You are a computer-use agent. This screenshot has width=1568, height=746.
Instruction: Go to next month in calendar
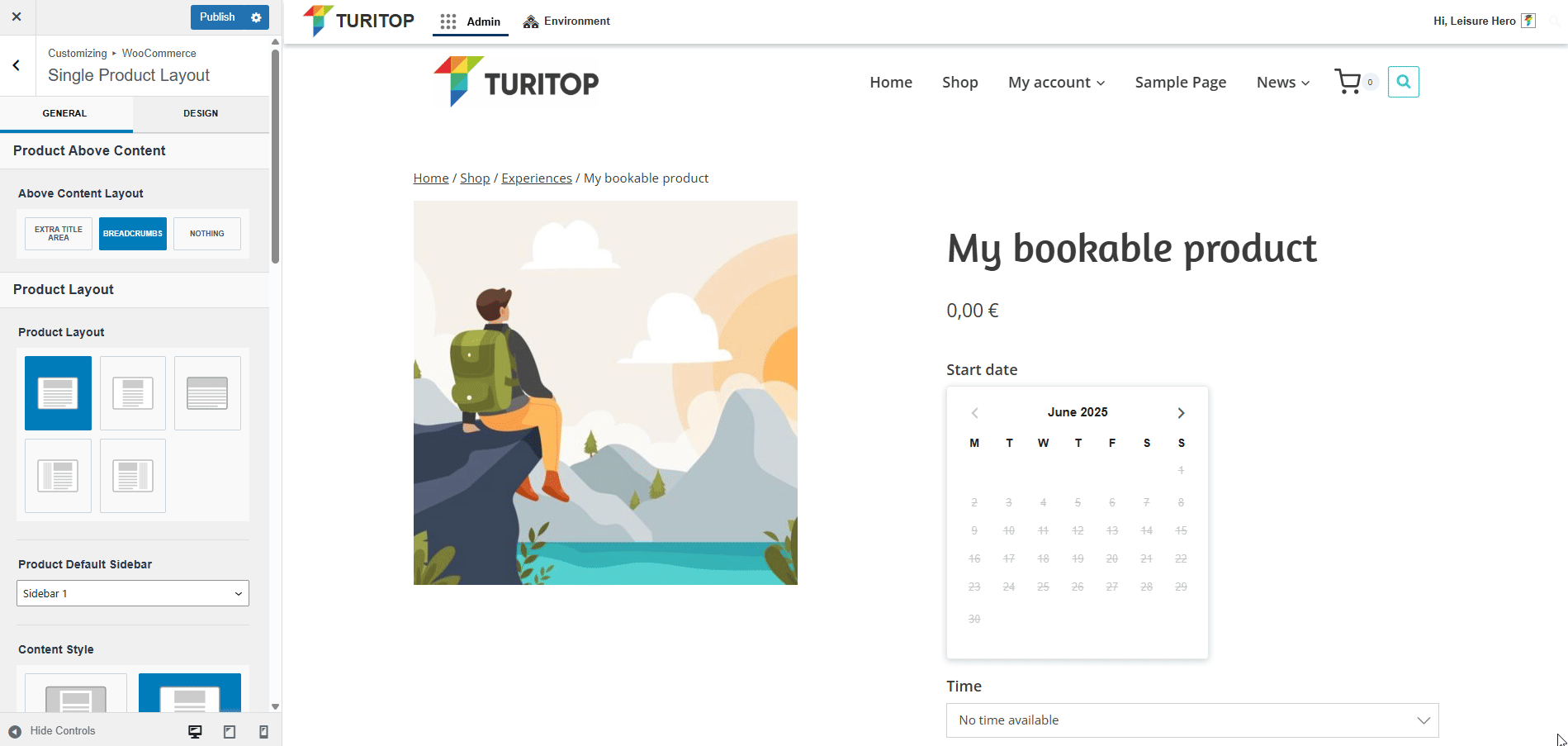1181,413
